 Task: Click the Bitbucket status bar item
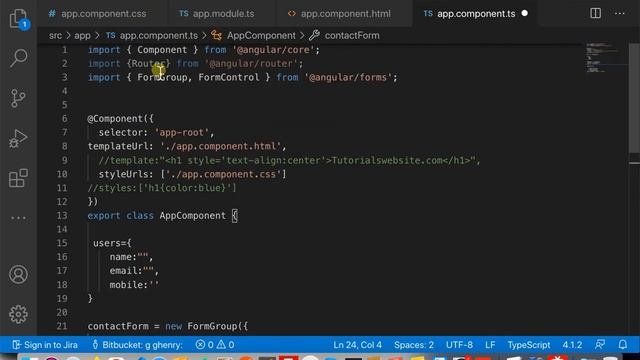click(x=137, y=345)
